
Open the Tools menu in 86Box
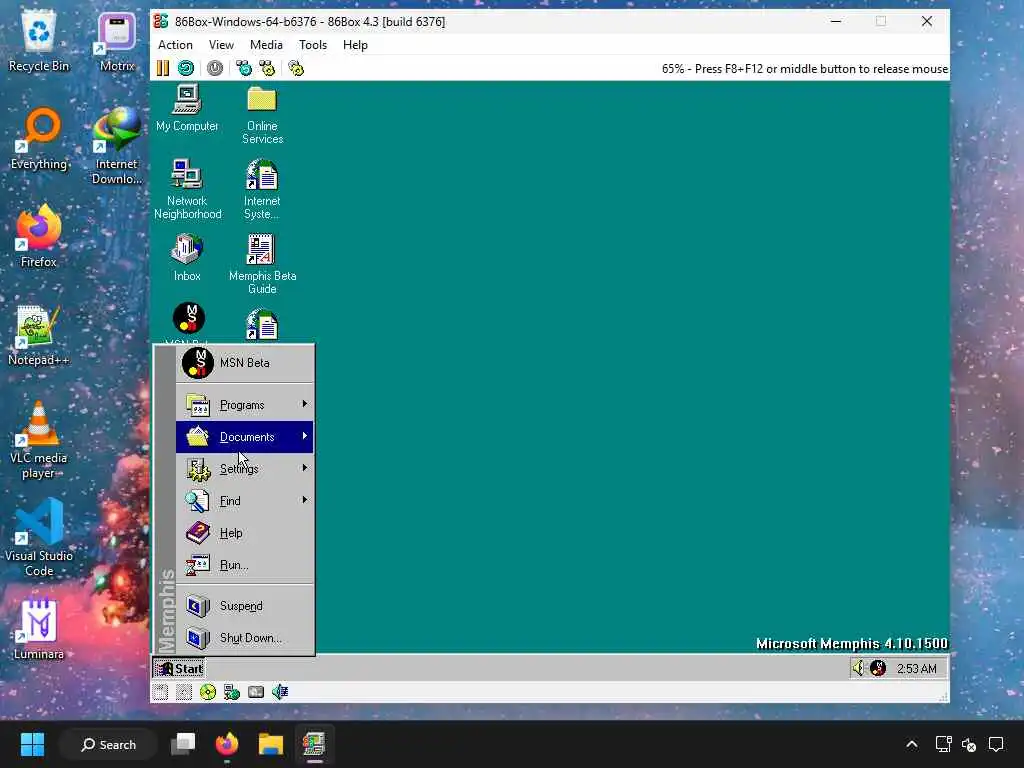tap(313, 45)
